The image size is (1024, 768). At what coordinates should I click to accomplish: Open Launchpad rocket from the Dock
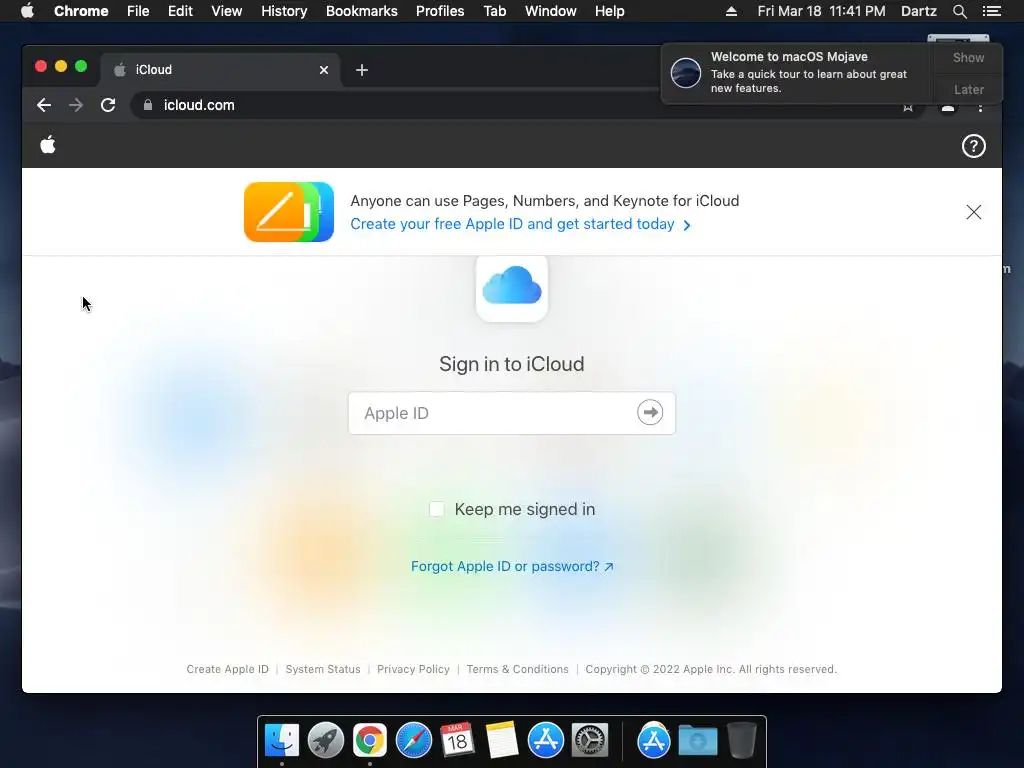click(x=326, y=741)
